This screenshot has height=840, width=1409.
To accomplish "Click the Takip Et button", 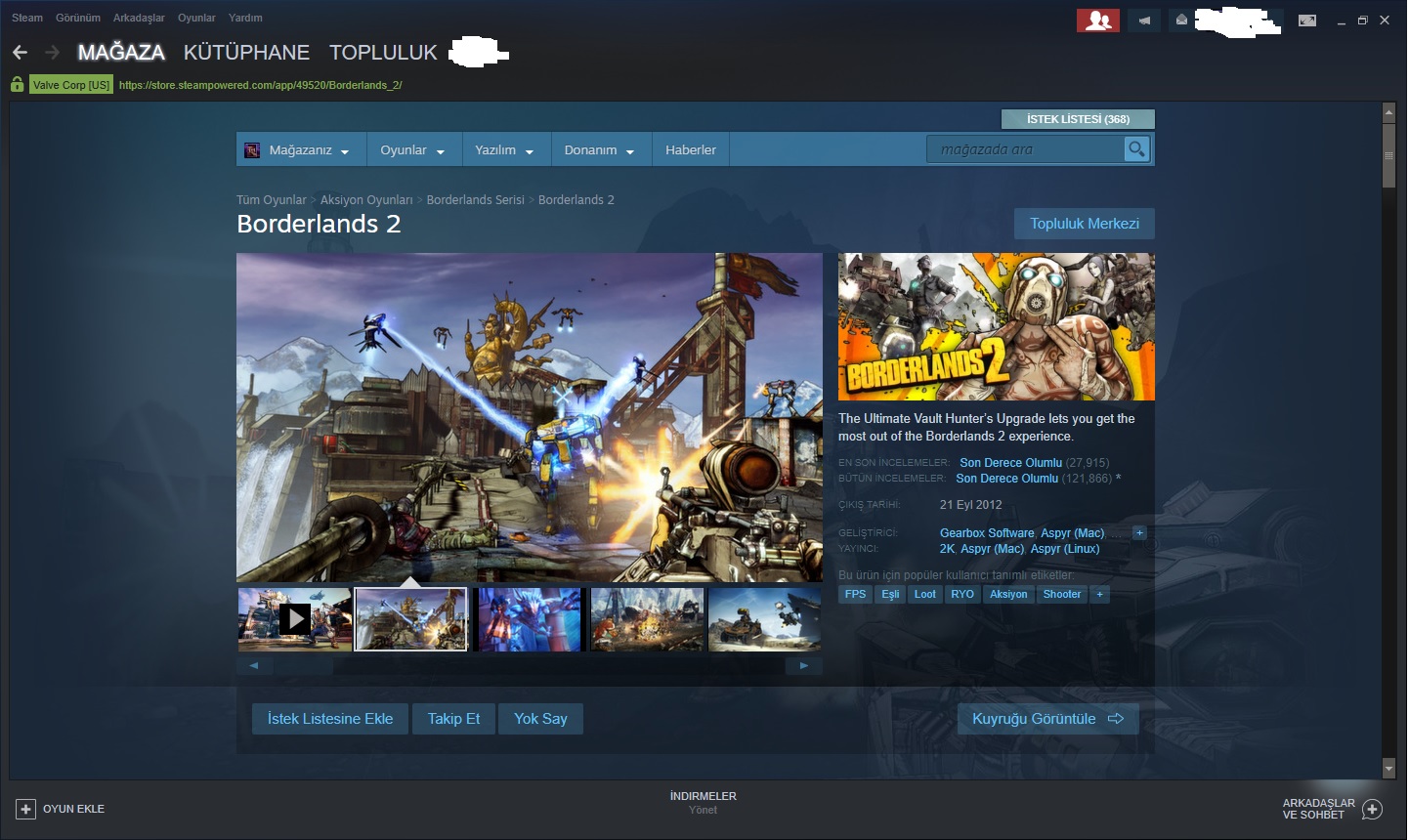I will point(453,719).
